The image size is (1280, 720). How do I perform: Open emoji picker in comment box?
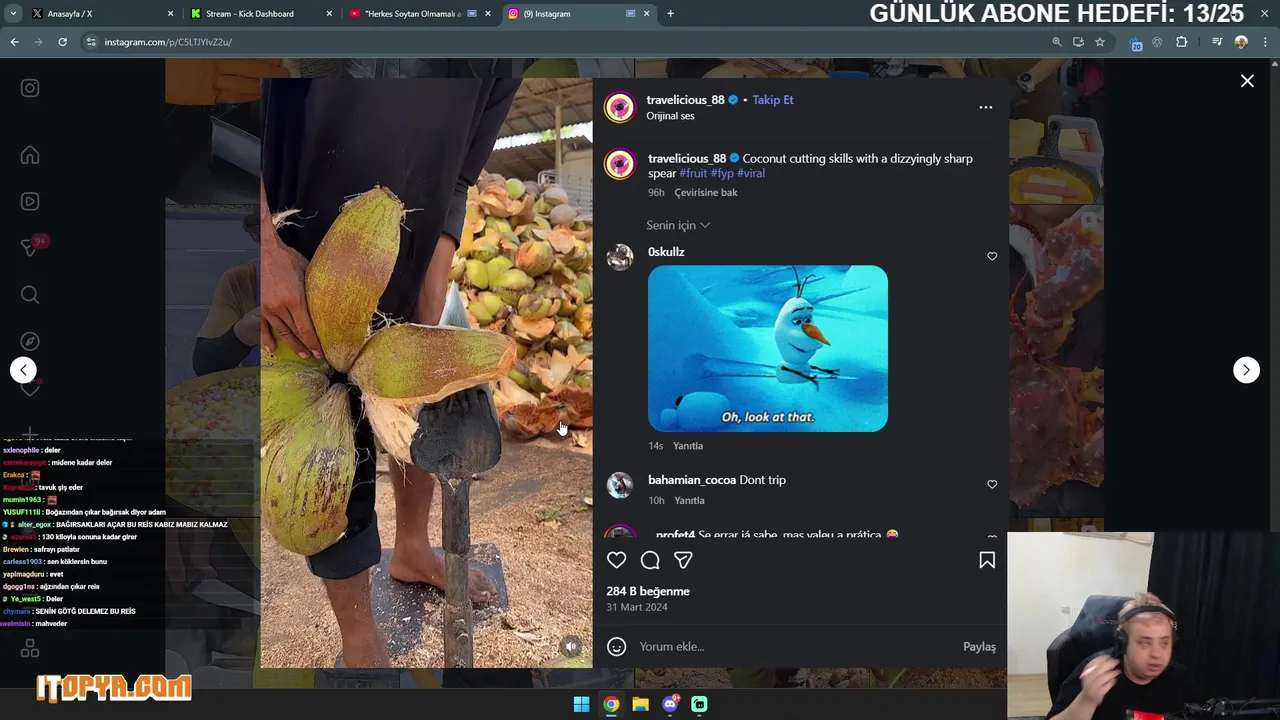pyautogui.click(x=617, y=647)
